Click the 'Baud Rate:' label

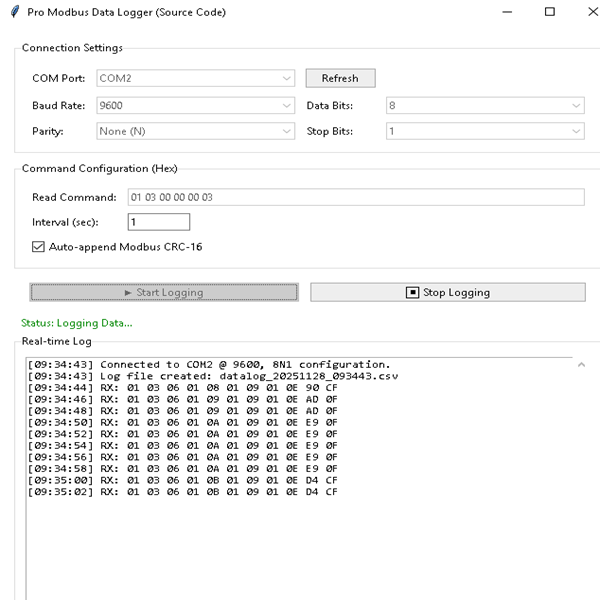(59, 105)
